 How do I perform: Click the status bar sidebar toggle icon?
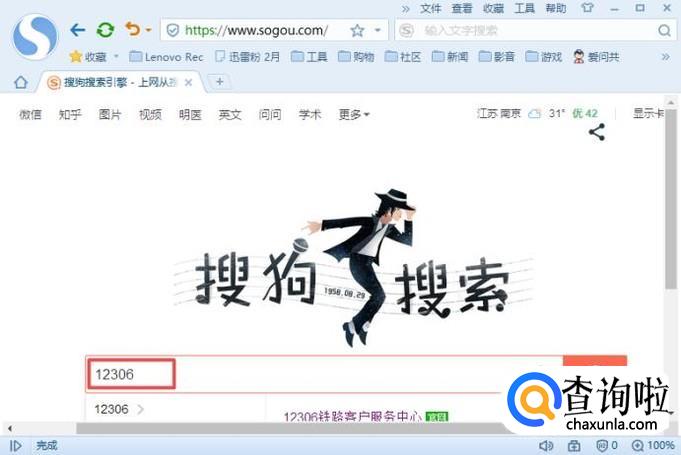[x=15, y=445]
